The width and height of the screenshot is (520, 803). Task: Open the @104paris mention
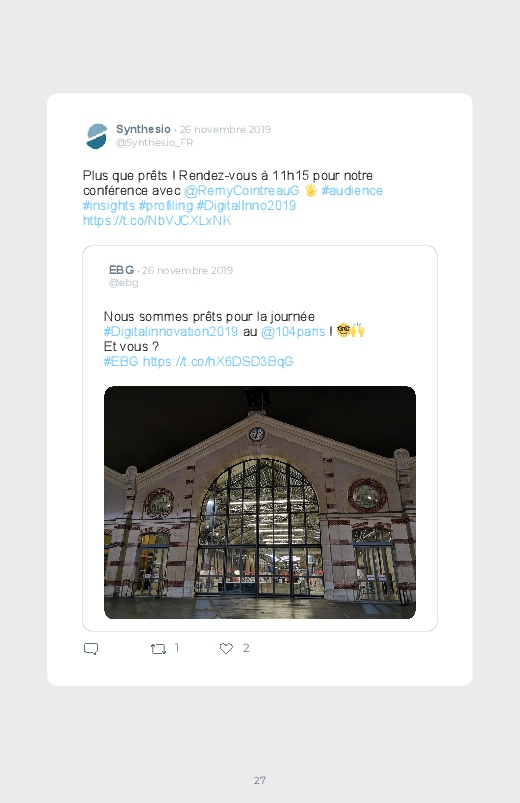point(293,331)
